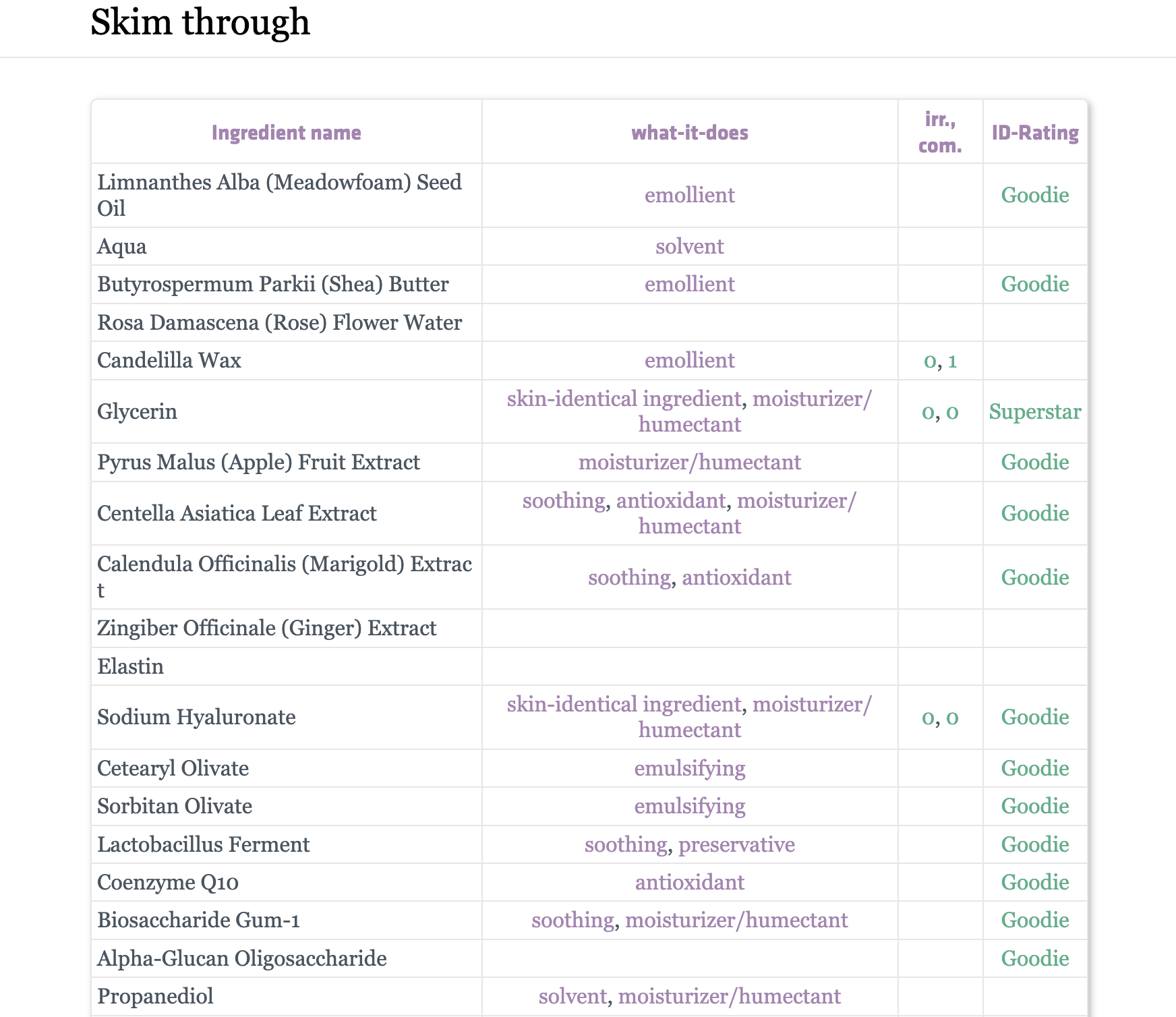Click the Aqua ingredient link

pos(121,247)
